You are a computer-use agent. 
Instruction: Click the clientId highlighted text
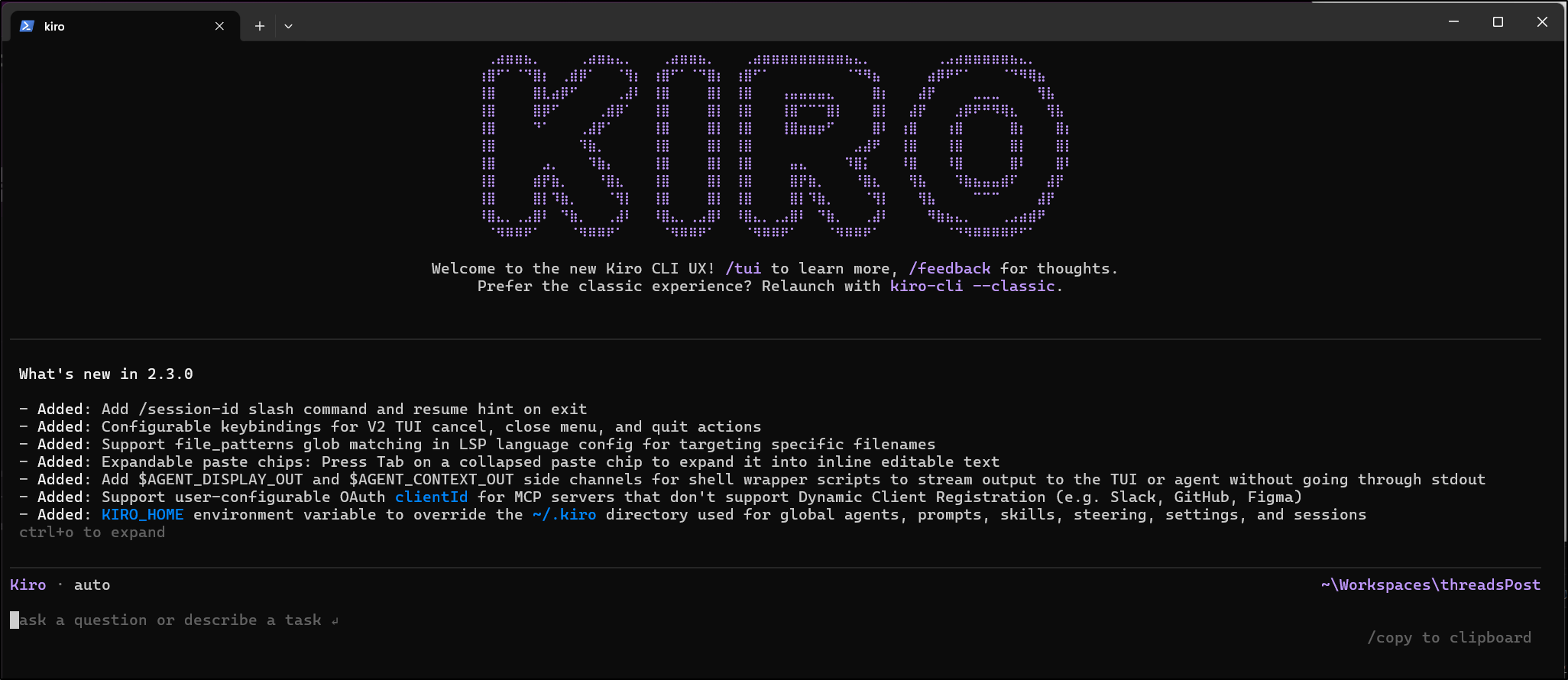click(431, 497)
